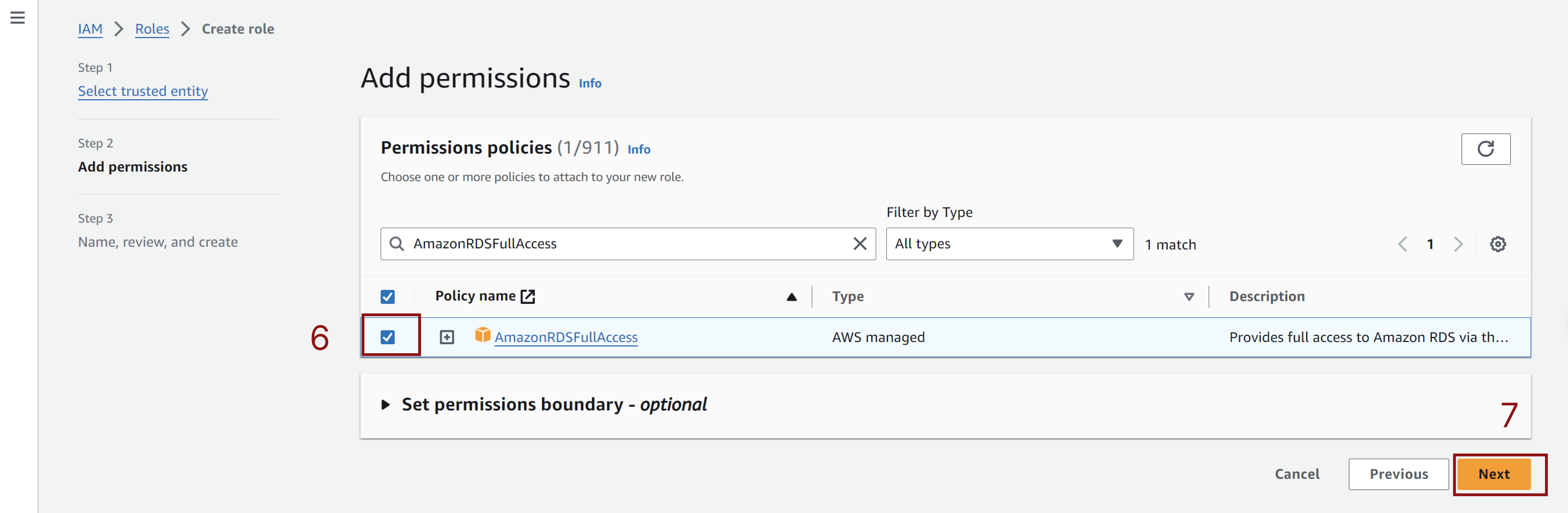Image resolution: width=1568 pixels, height=513 pixels.
Task: Go to next results page
Action: (1458, 244)
